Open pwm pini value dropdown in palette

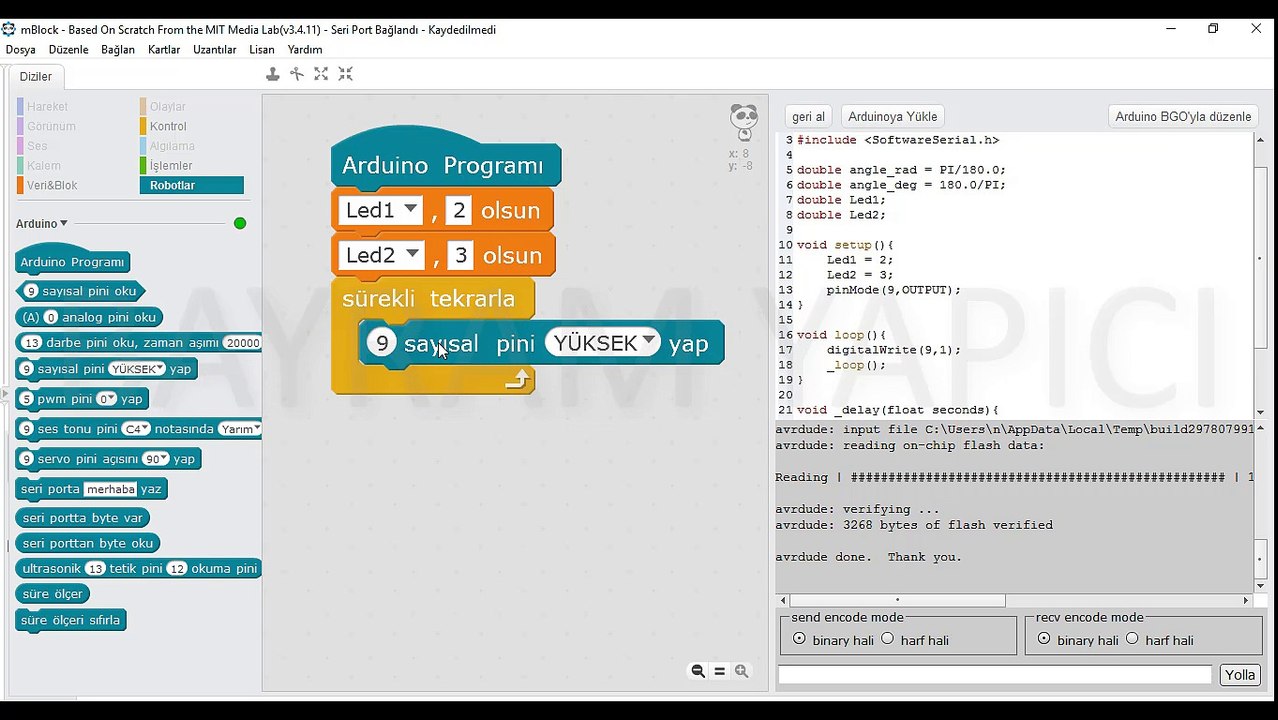[112, 398]
